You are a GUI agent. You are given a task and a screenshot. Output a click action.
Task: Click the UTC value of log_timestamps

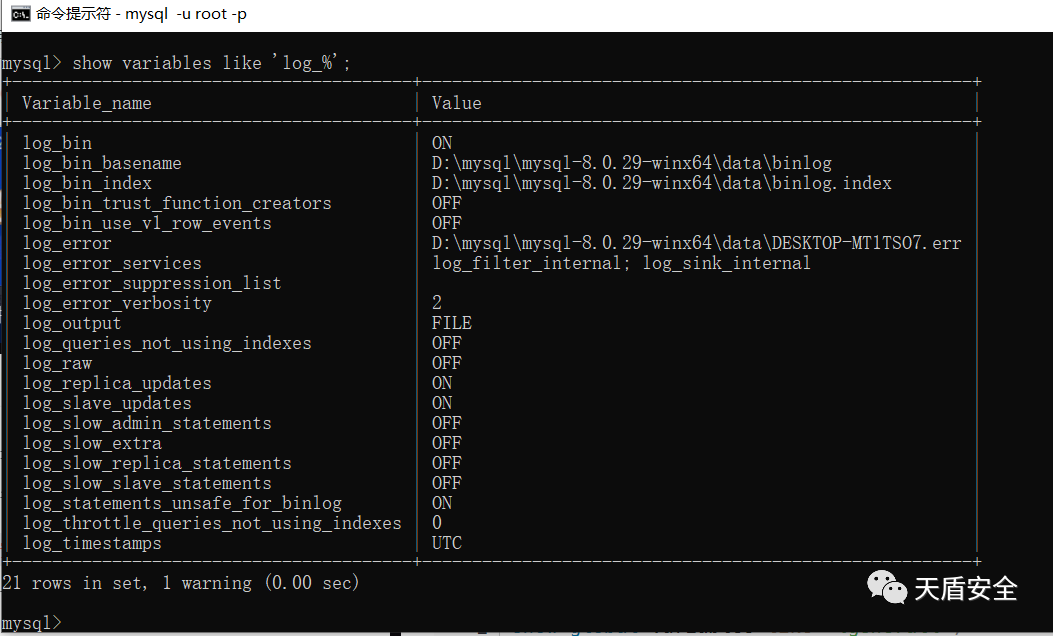pyautogui.click(x=446, y=543)
